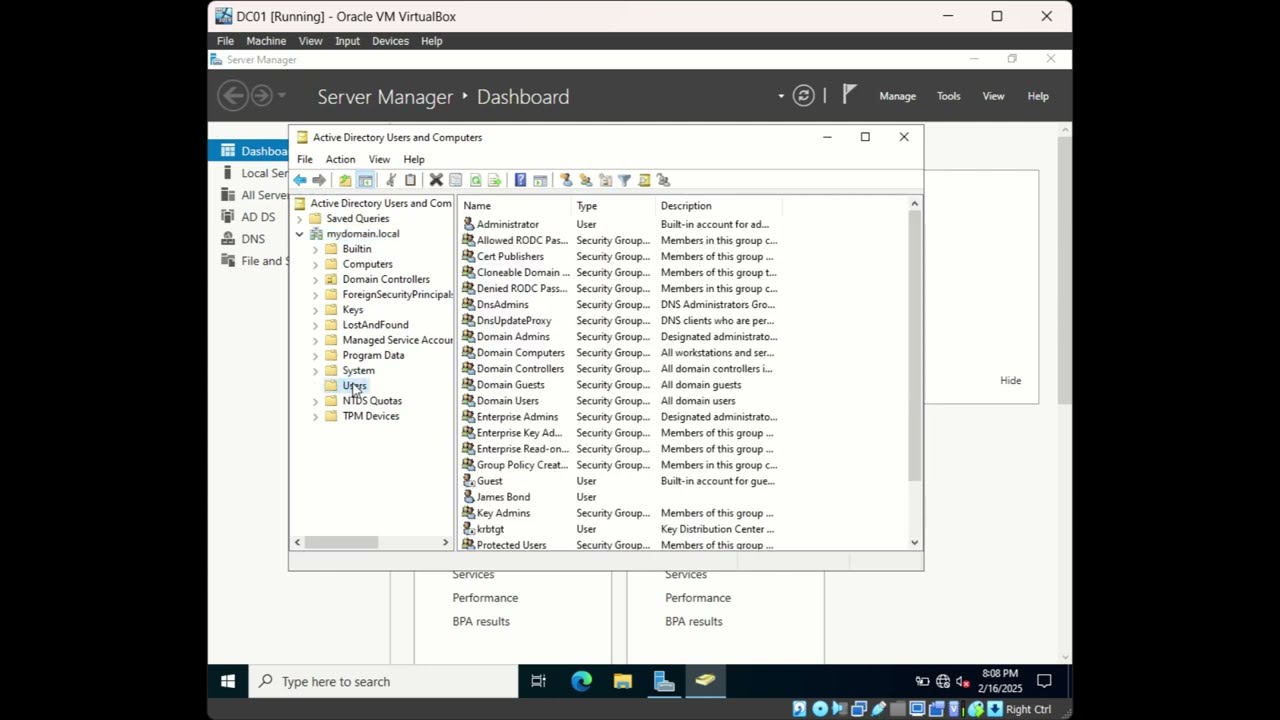Expand the NTDS Quotas node
Viewport: 1280px width, 720px height.
tap(315, 401)
